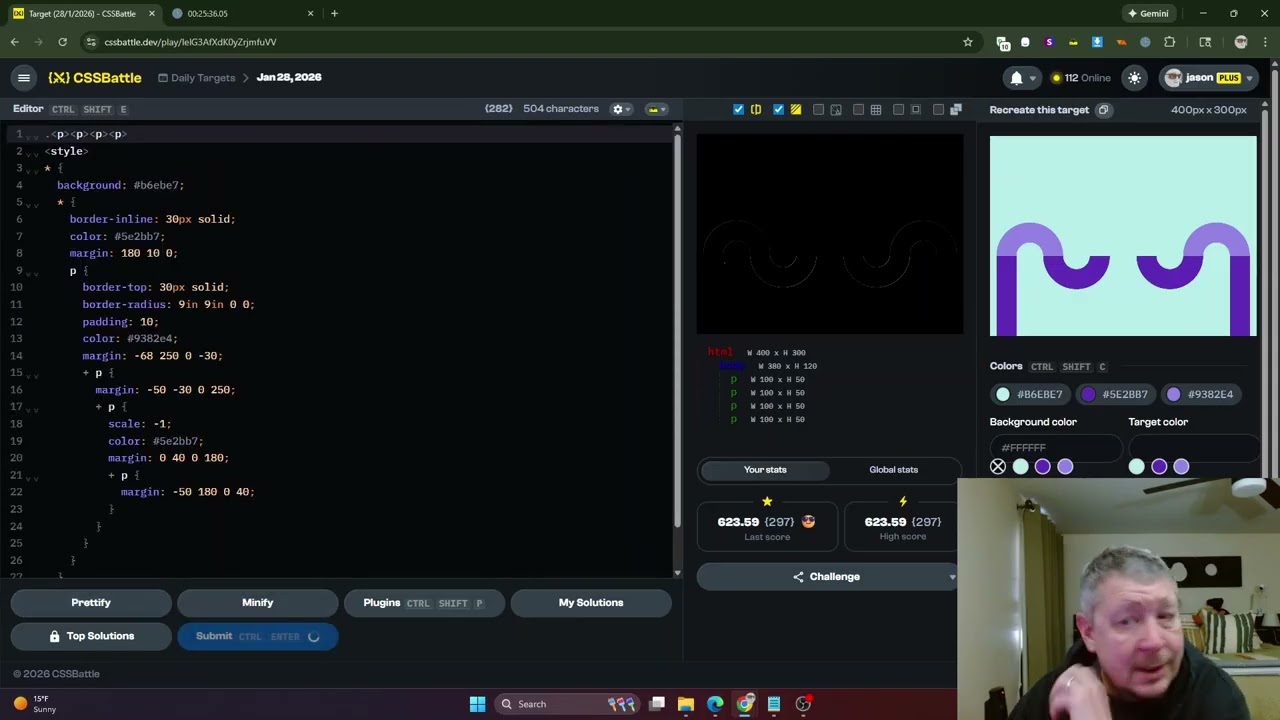The height and width of the screenshot is (720, 1280).
Task: Open the Windows Start menu
Action: (477, 704)
